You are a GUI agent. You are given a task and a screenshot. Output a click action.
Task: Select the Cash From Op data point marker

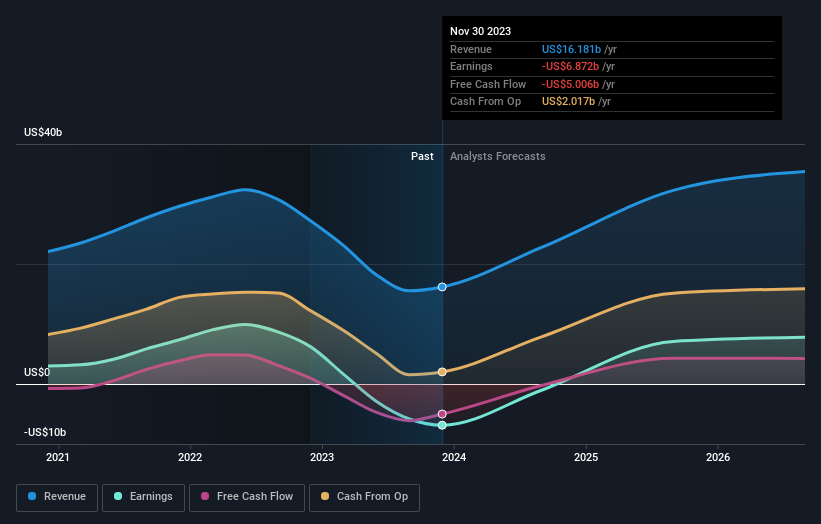point(442,372)
